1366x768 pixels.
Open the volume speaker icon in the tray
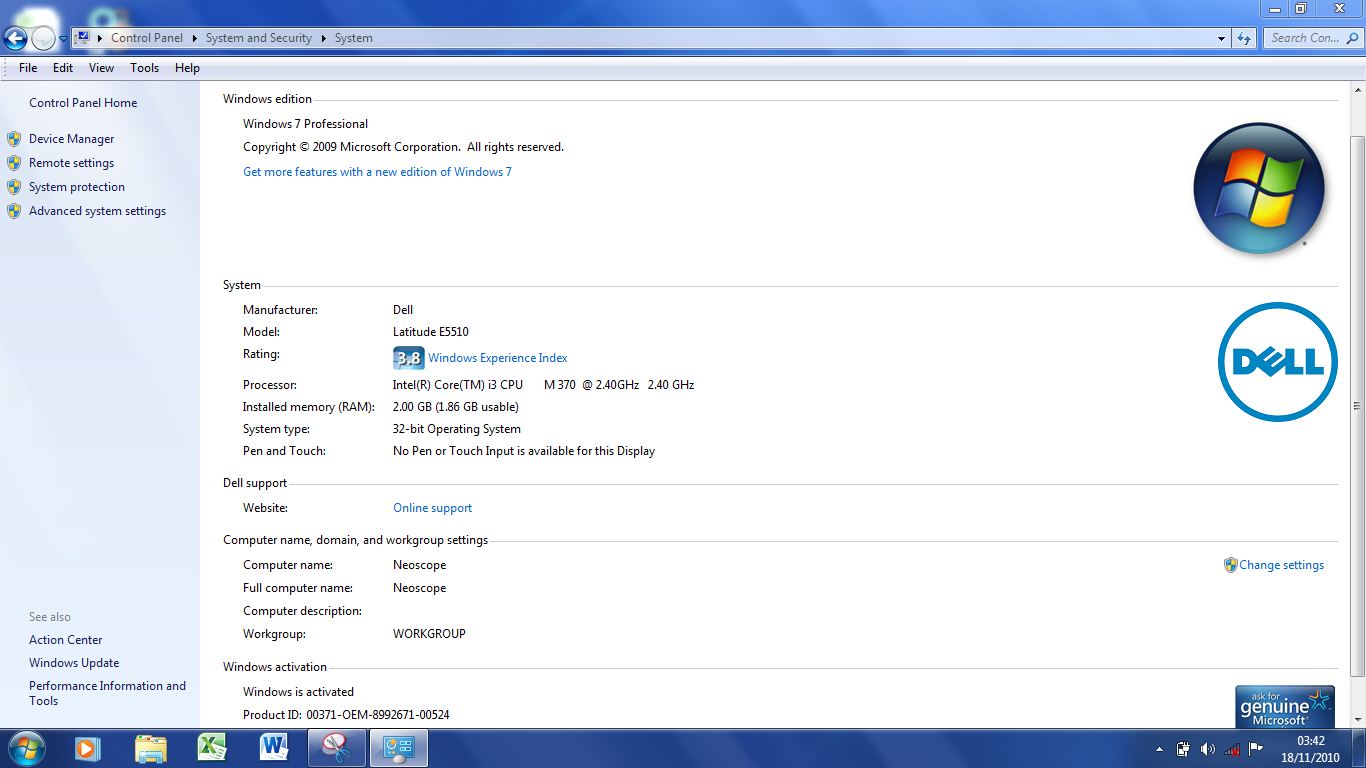1208,749
